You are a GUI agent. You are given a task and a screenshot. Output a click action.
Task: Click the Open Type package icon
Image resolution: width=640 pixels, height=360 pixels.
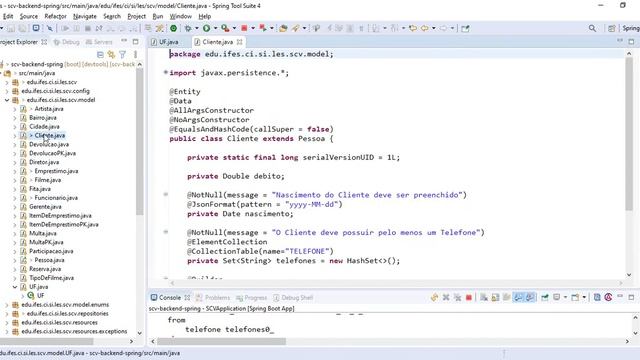(283, 28)
